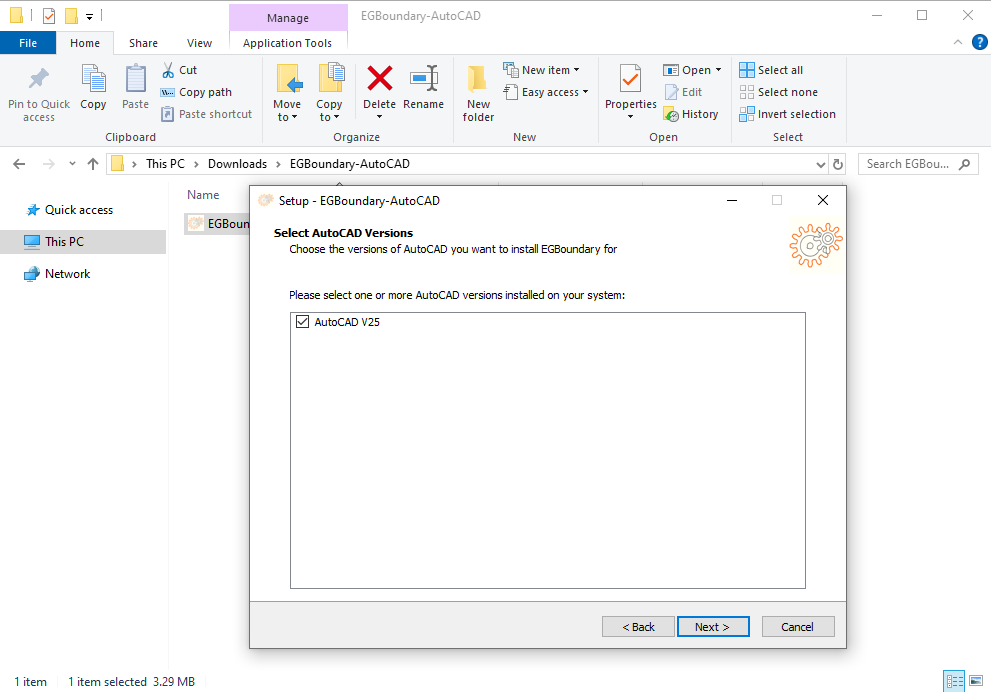The image size is (991, 692).
Task: Click the Back button in setup wizard
Action: 638,627
